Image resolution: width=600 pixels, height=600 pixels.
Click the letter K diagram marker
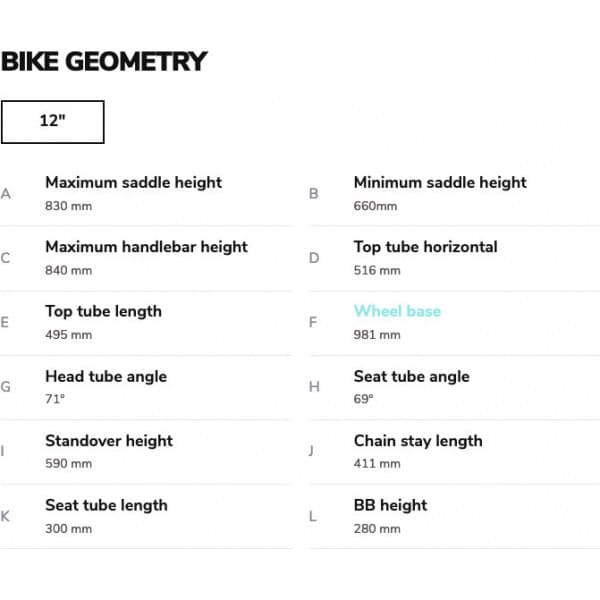(x=5, y=517)
